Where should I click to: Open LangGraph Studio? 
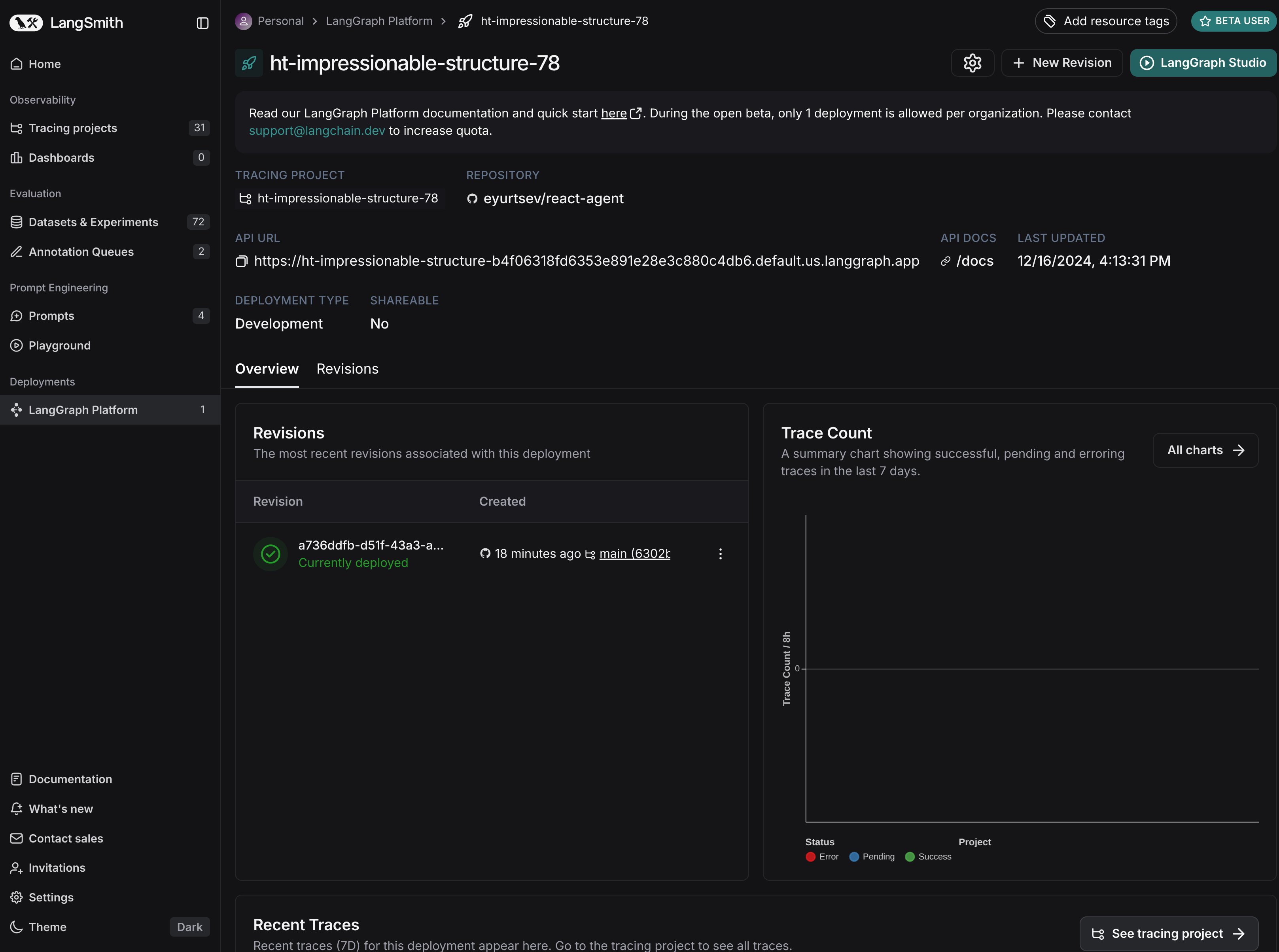pyautogui.click(x=1203, y=63)
